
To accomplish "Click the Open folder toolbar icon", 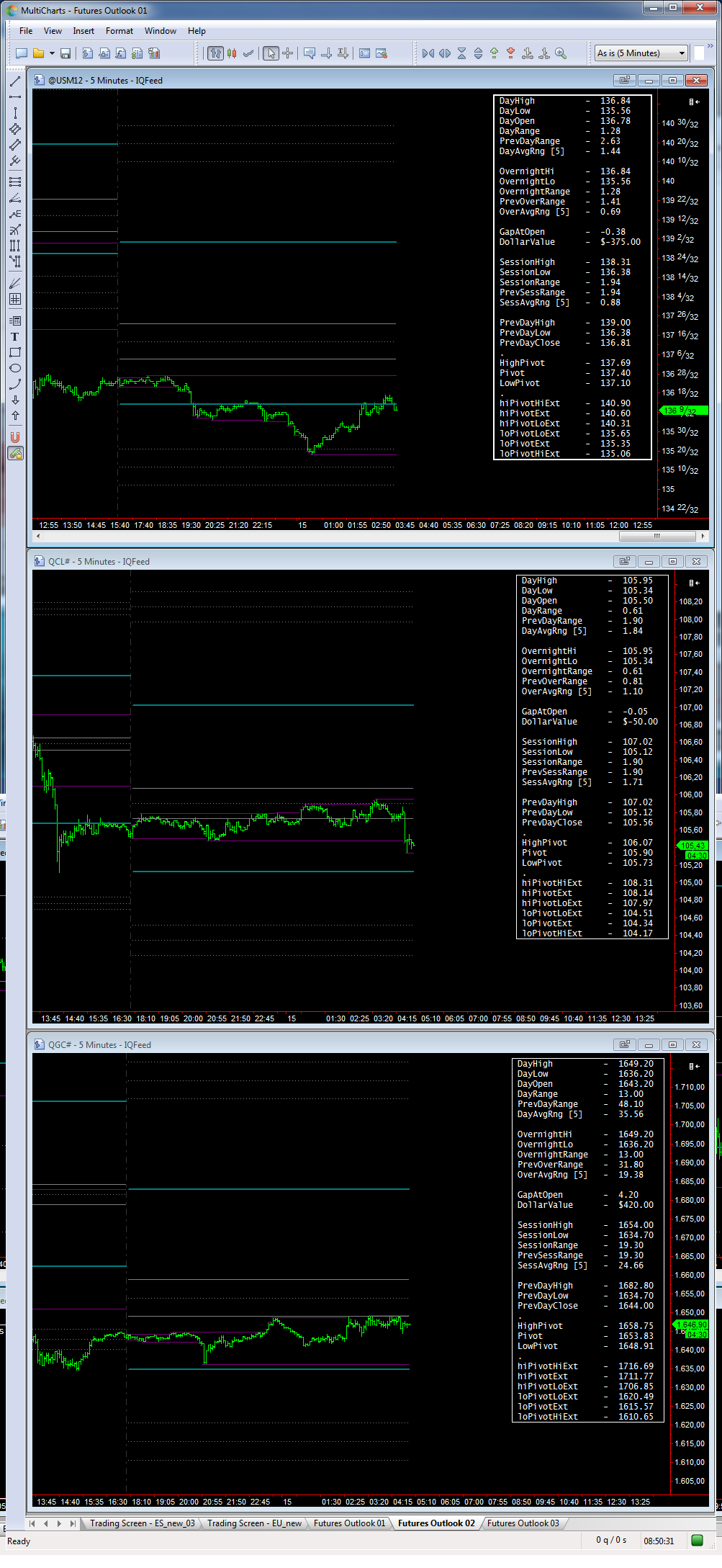I will pyautogui.click(x=38, y=53).
